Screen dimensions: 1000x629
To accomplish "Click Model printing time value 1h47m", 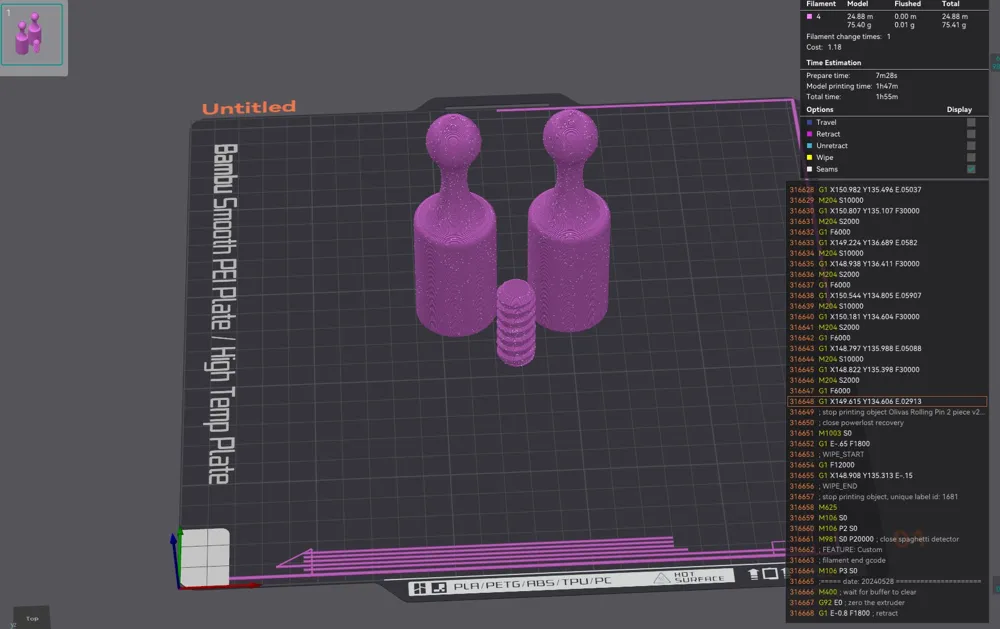I will point(886,86).
